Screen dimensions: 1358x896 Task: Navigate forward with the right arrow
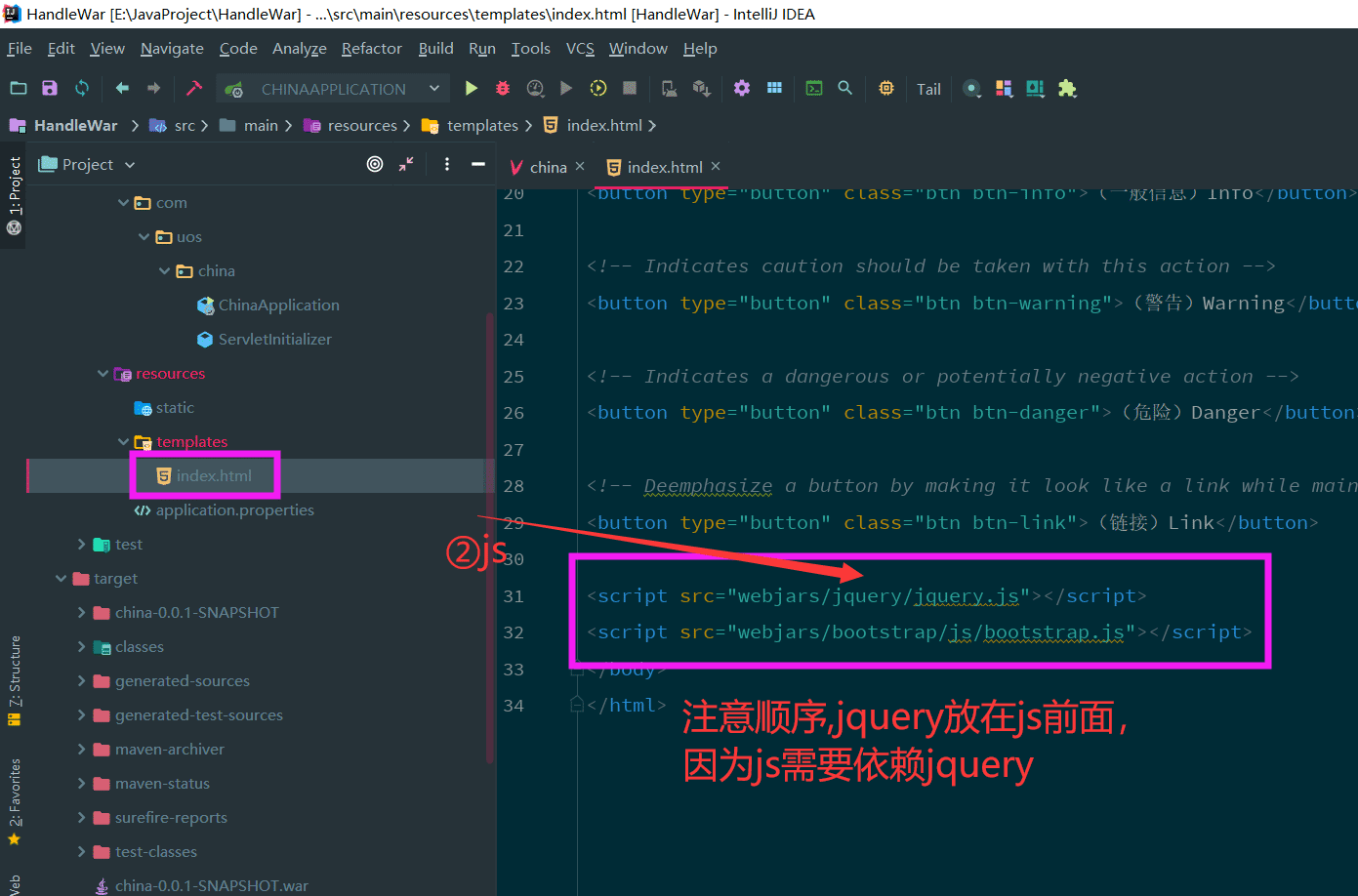tap(153, 88)
